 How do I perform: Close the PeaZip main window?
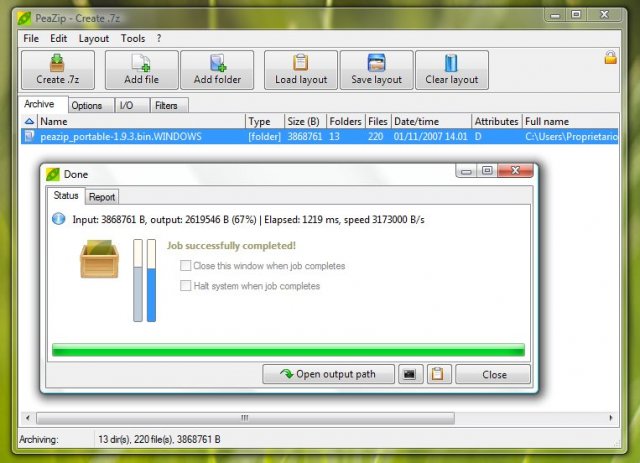coord(604,15)
